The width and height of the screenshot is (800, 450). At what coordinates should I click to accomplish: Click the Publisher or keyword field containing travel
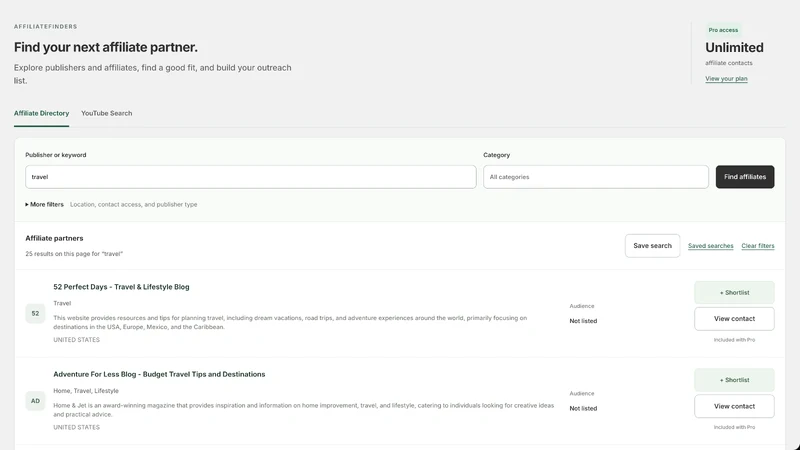pyautogui.click(x=251, y=177)
